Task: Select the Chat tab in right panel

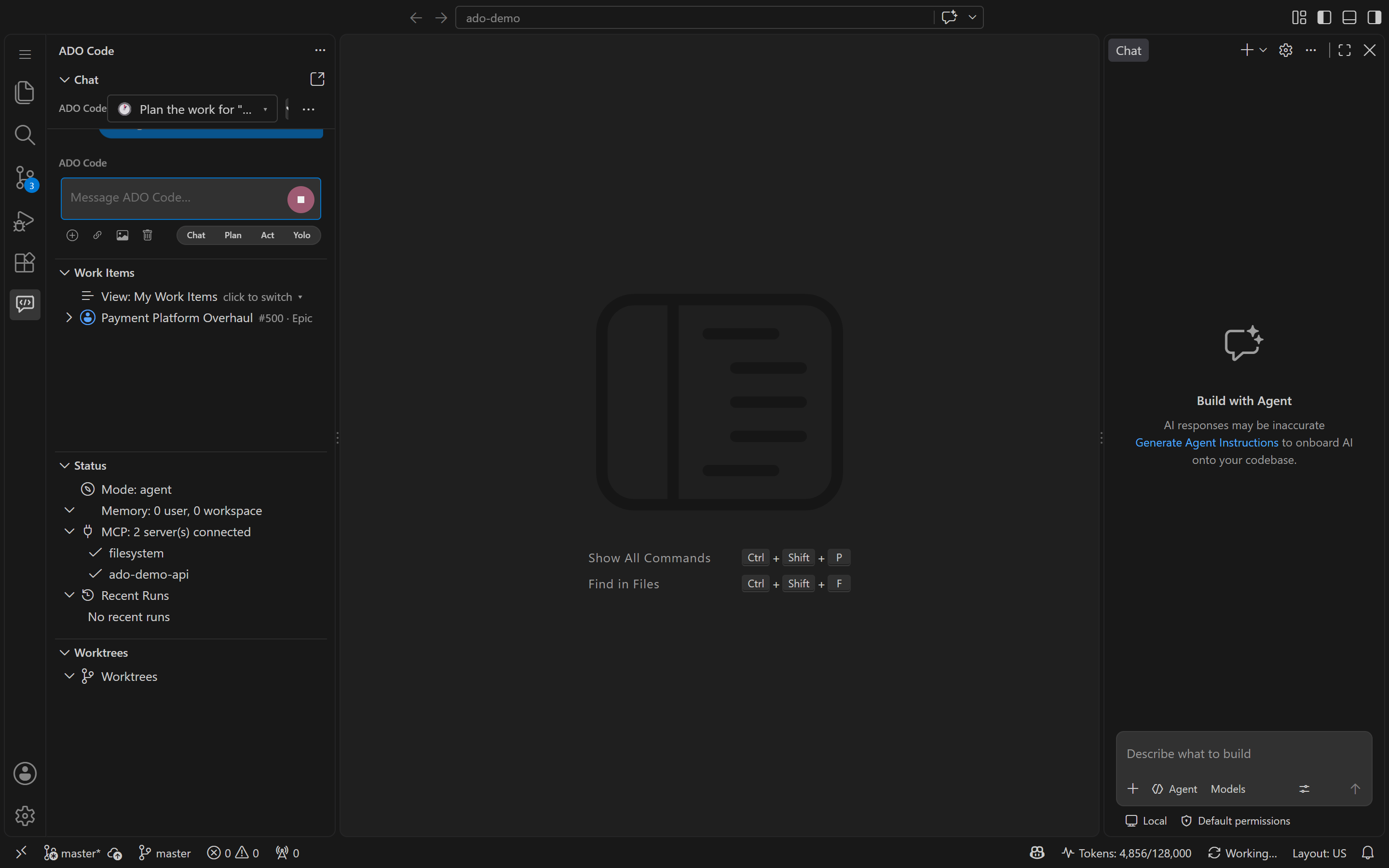Action: 1128,51
